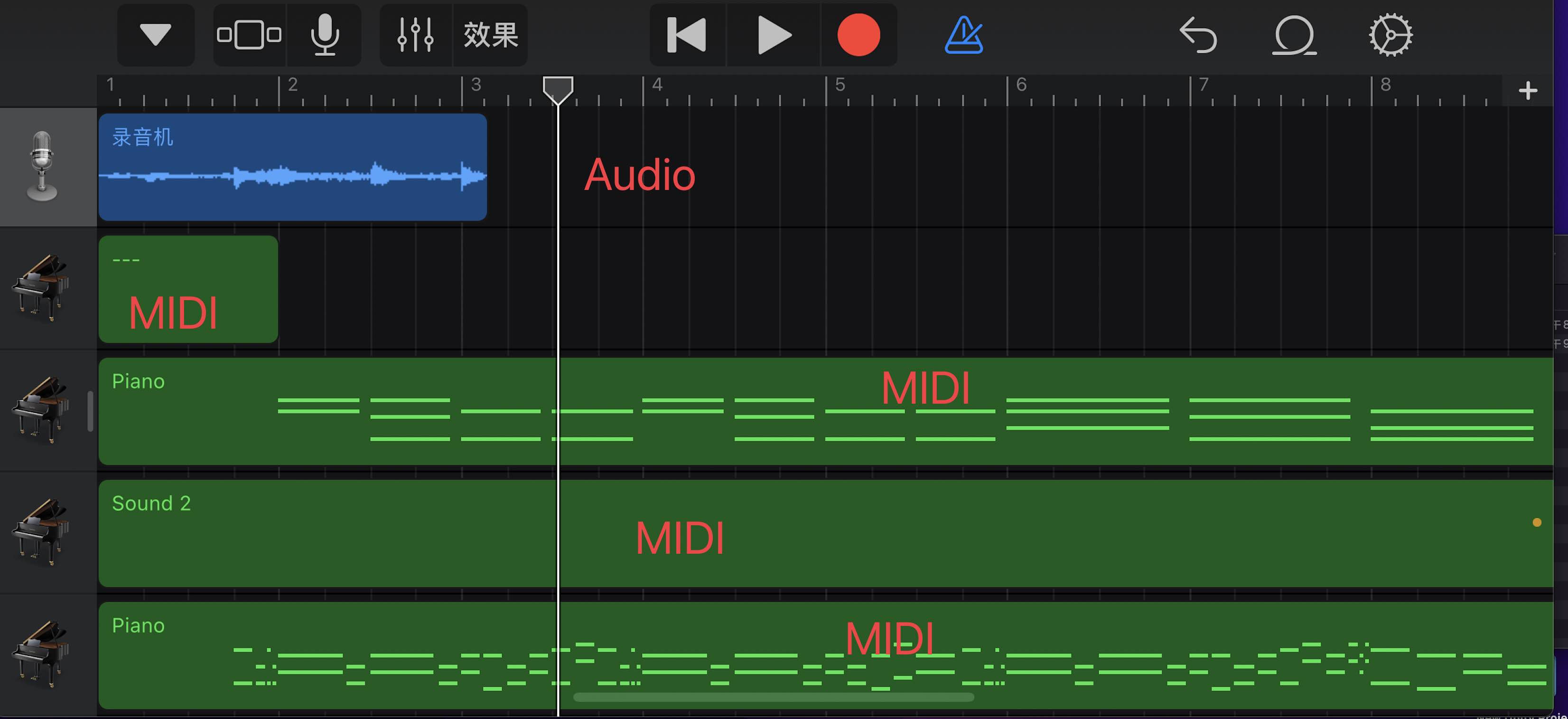This screenshot has height=719, width=1568.
Task: Click the Undo arrow icon
Action: 1197,35
